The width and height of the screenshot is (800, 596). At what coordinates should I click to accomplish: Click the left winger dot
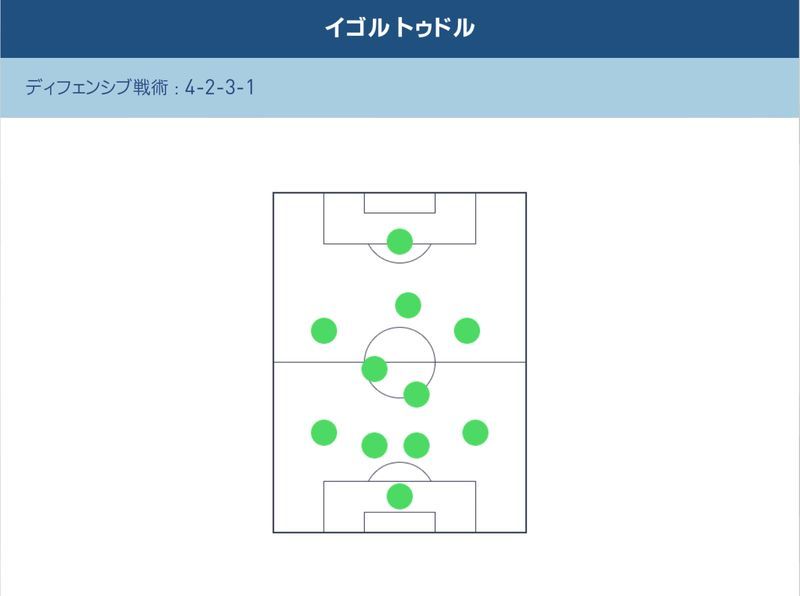tap(324, 330)
